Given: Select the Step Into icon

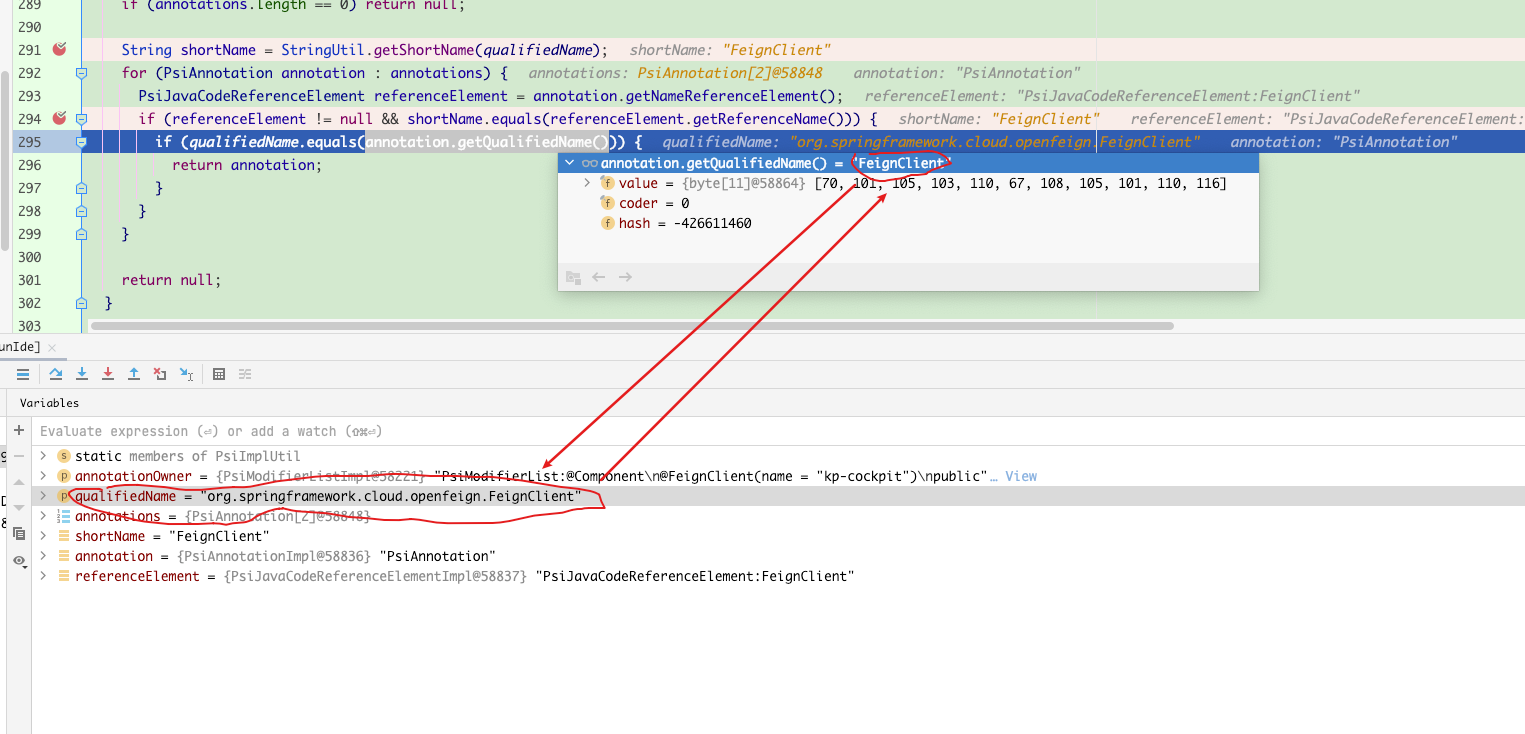Looking at the screenshot, I should pos(82,374).
